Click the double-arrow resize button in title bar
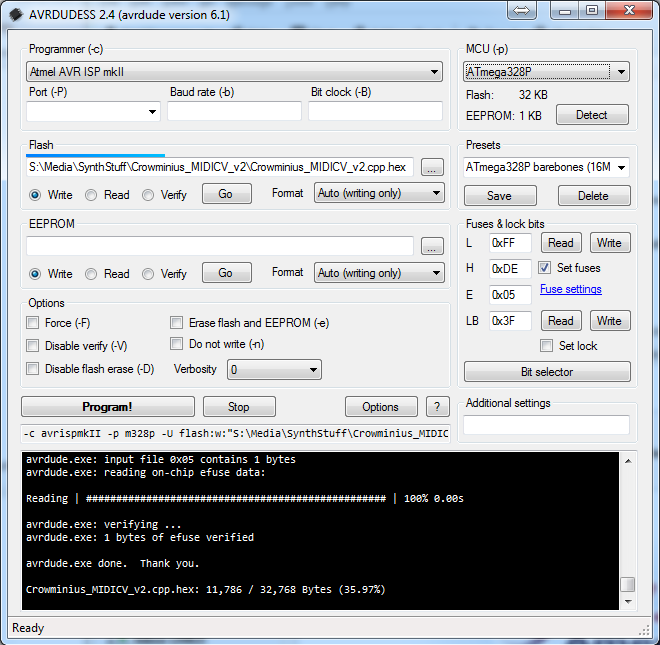The image size is (660, 645). (x=522, y=10)
